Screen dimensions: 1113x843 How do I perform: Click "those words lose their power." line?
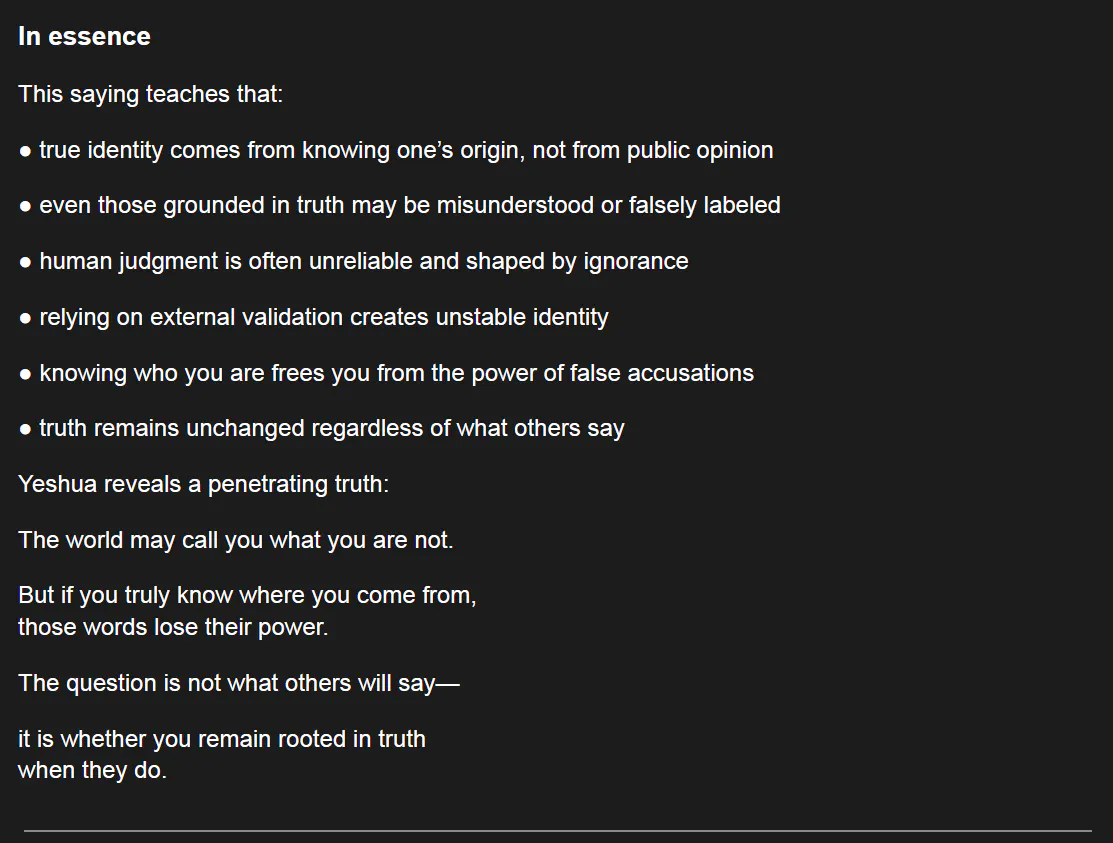pos(173,628)
